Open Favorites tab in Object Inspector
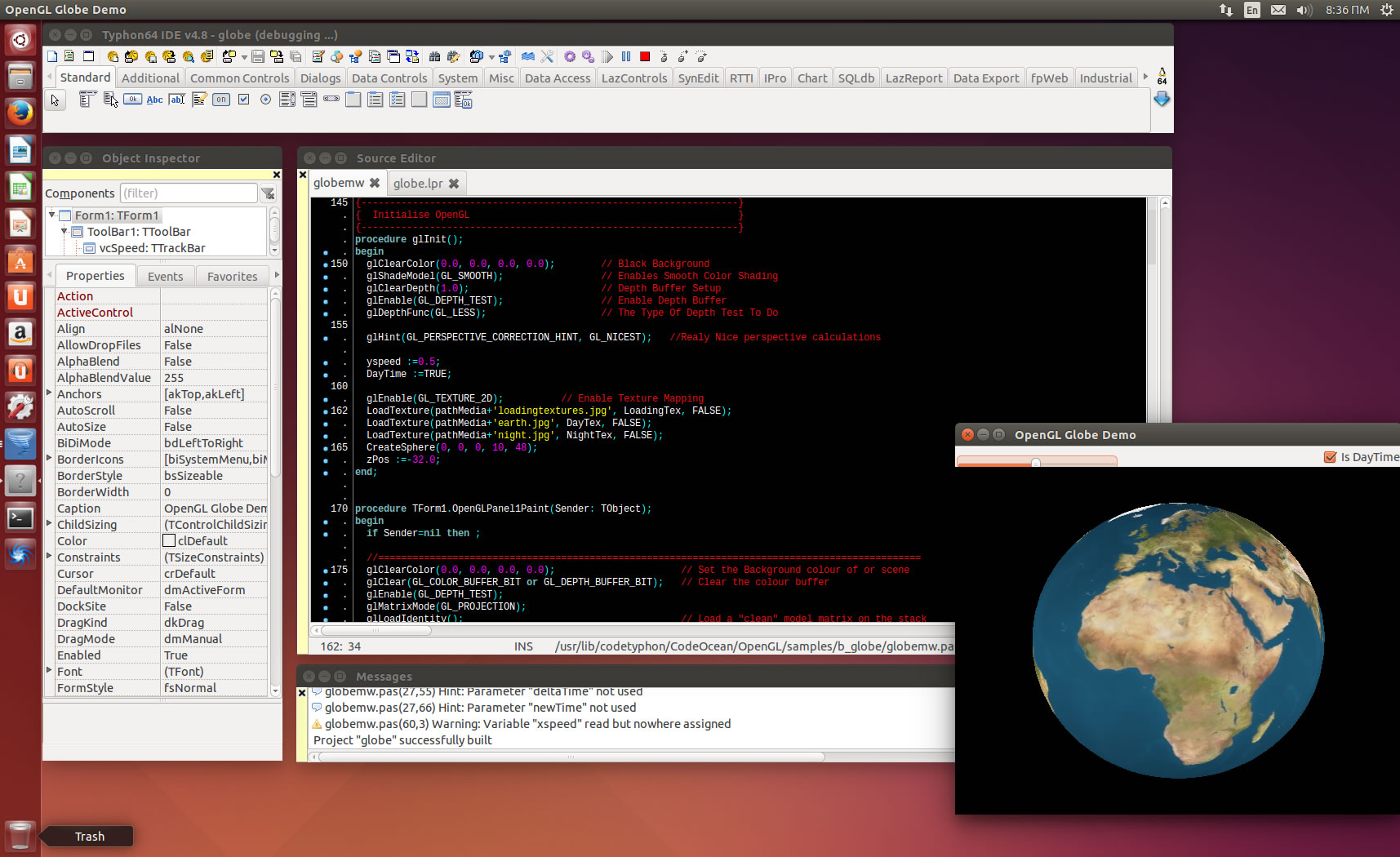This screenshot has width=1400, height=857. tap(232, 276)
